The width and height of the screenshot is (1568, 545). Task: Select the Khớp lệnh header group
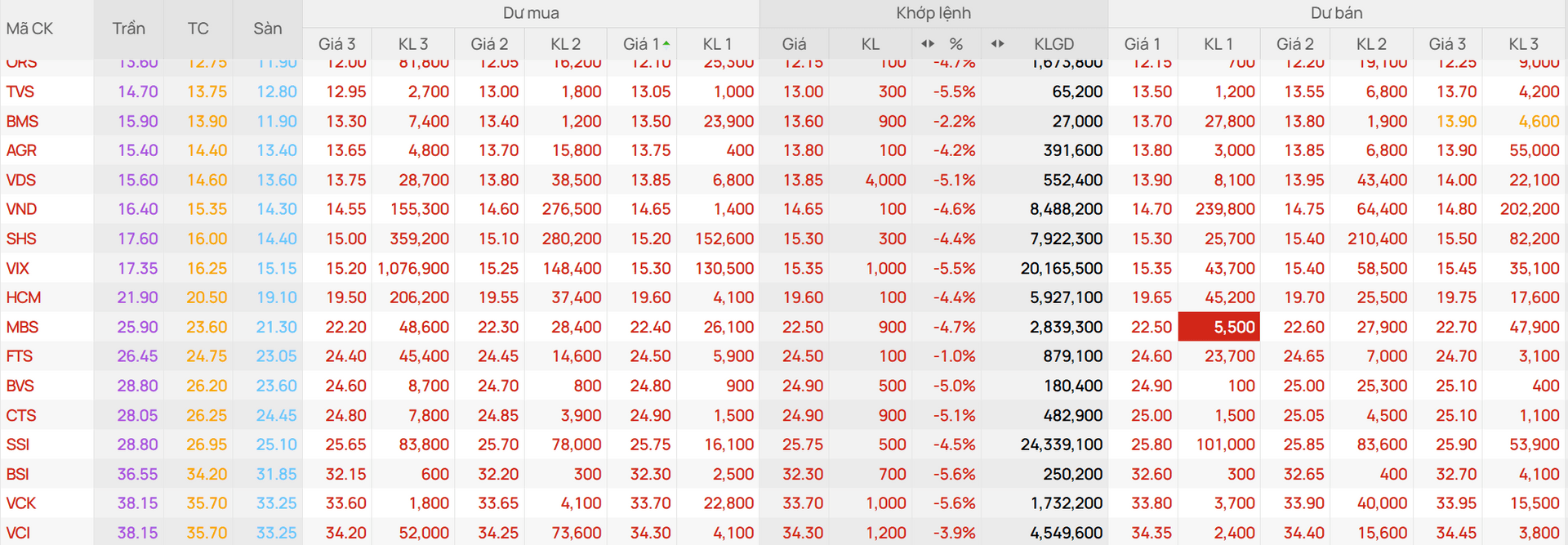933,13
